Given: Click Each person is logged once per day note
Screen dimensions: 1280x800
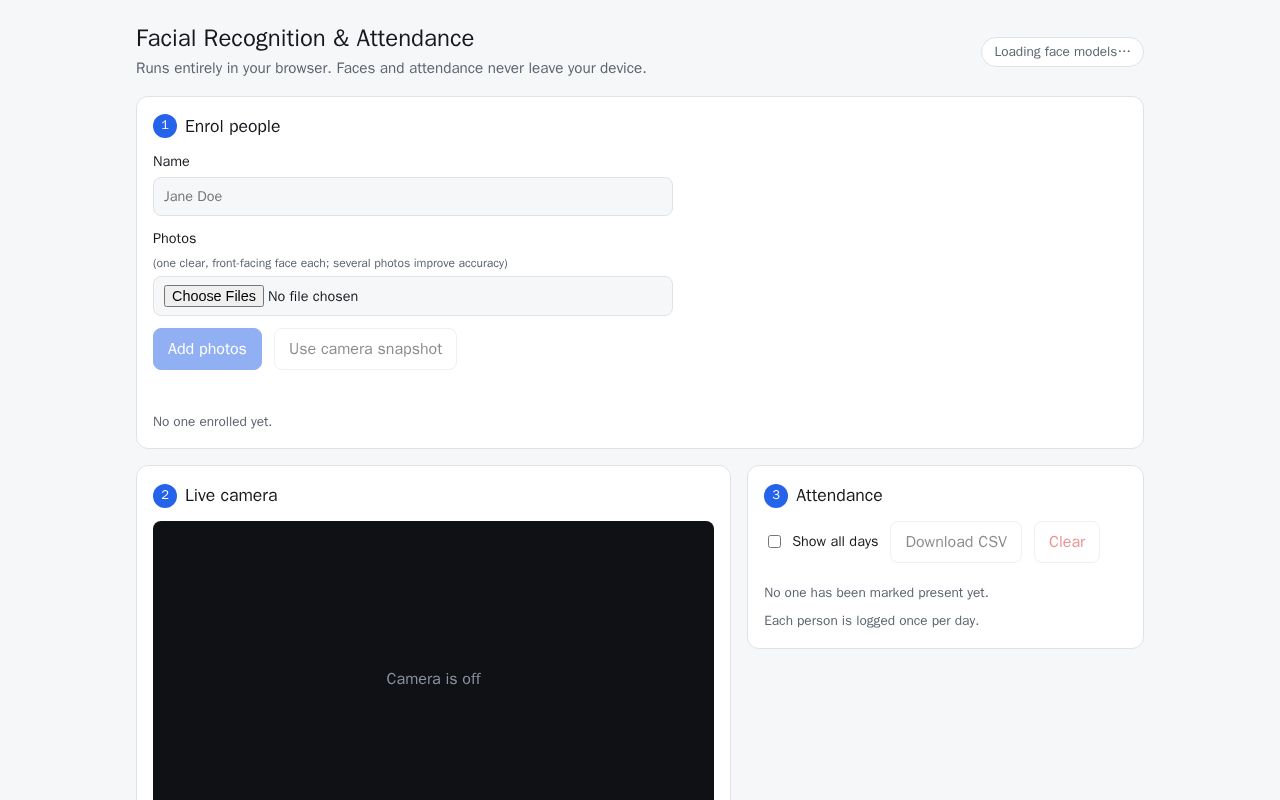Looking at the screenshot, I should click(871, 621).
